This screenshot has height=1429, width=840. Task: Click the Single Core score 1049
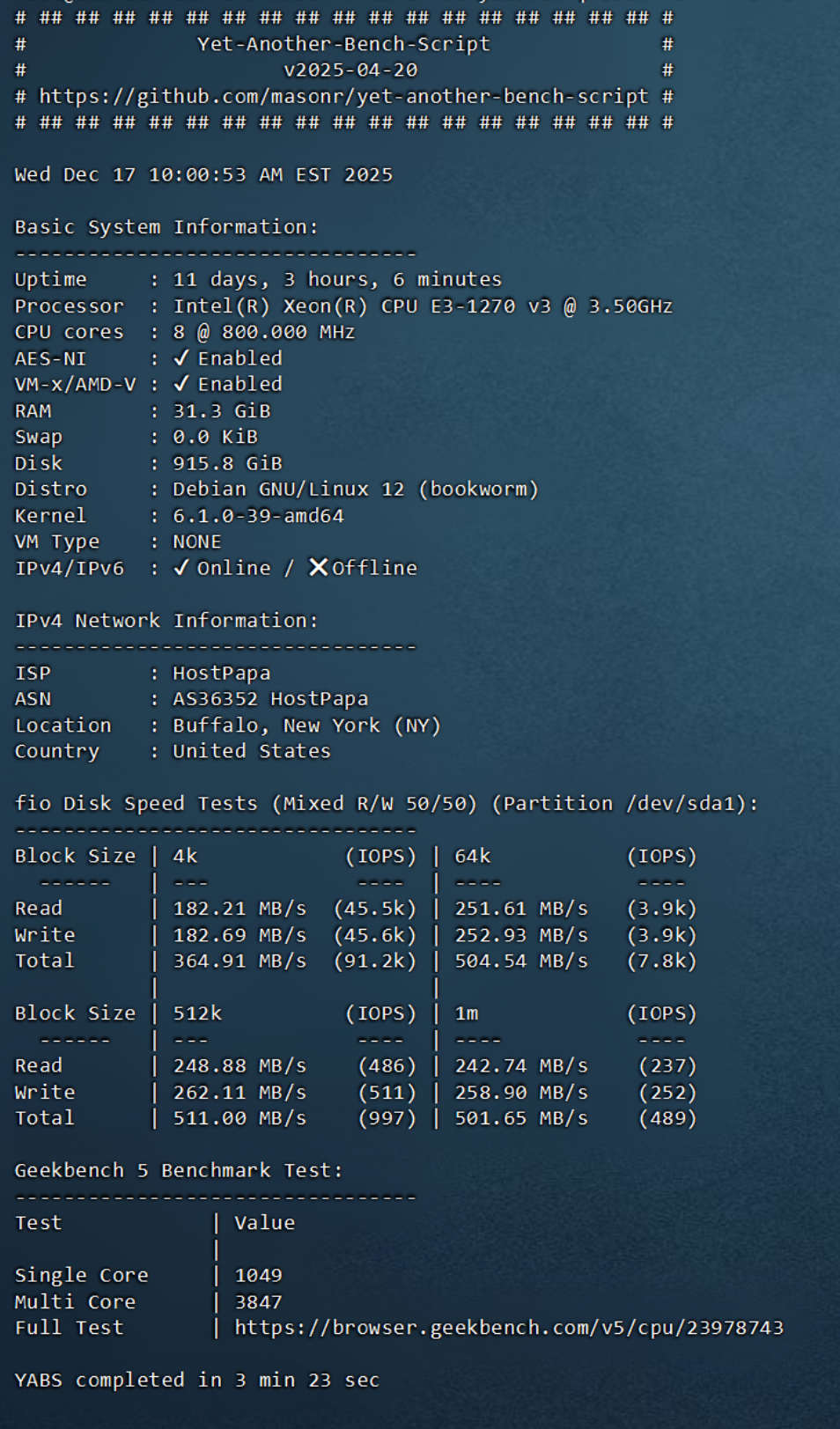258,1276
